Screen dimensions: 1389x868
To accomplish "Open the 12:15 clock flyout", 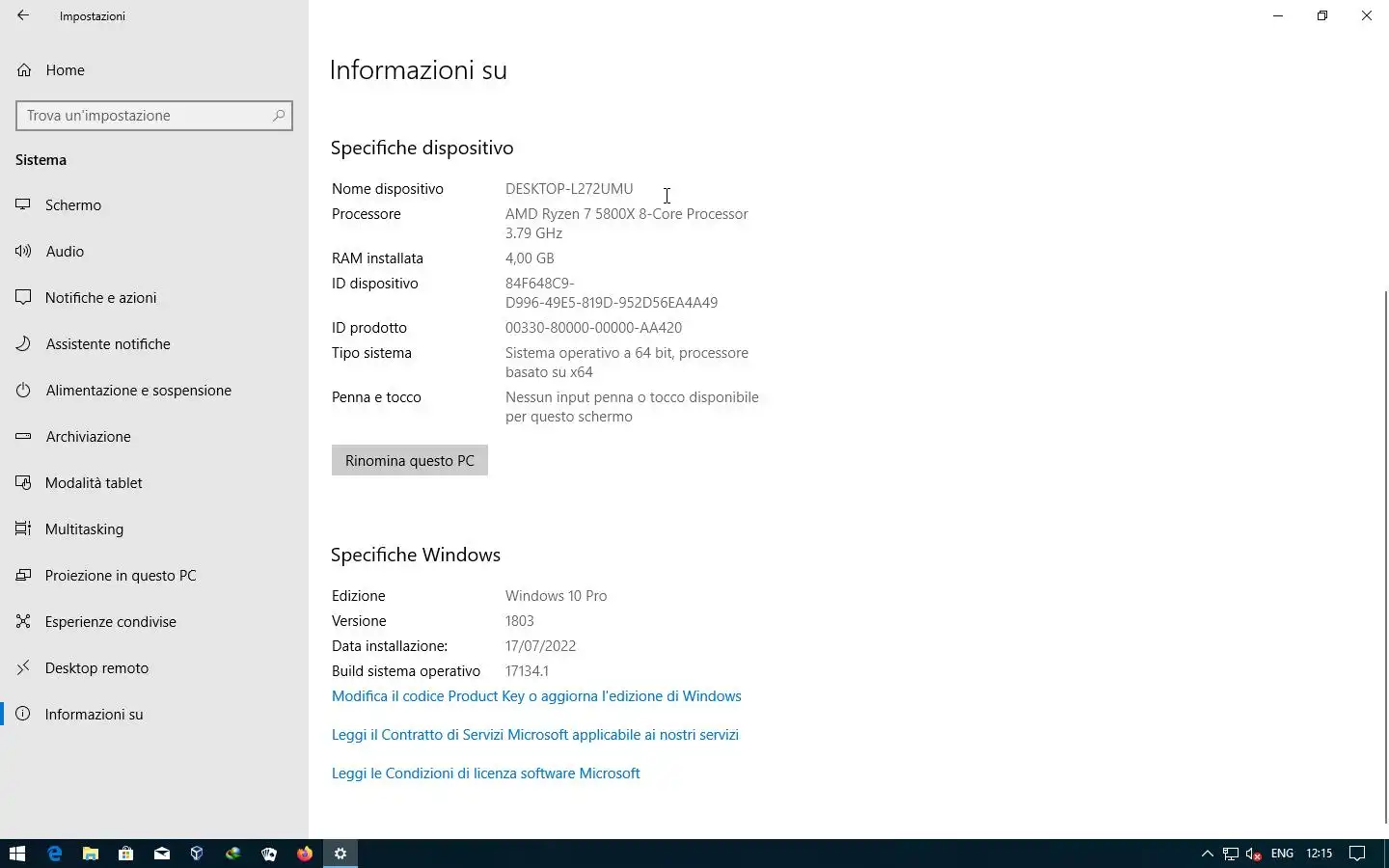I will click(x=1319, y=854).
